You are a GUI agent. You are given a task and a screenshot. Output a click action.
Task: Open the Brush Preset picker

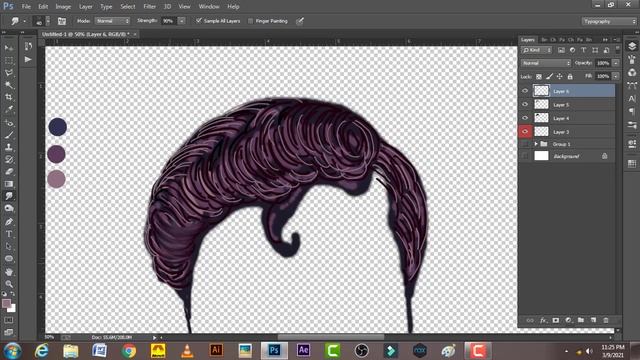tap(42, 21)
